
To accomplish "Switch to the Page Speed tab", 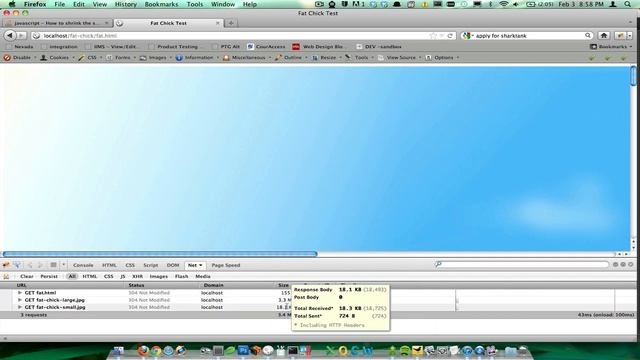I will click(226, 265).
